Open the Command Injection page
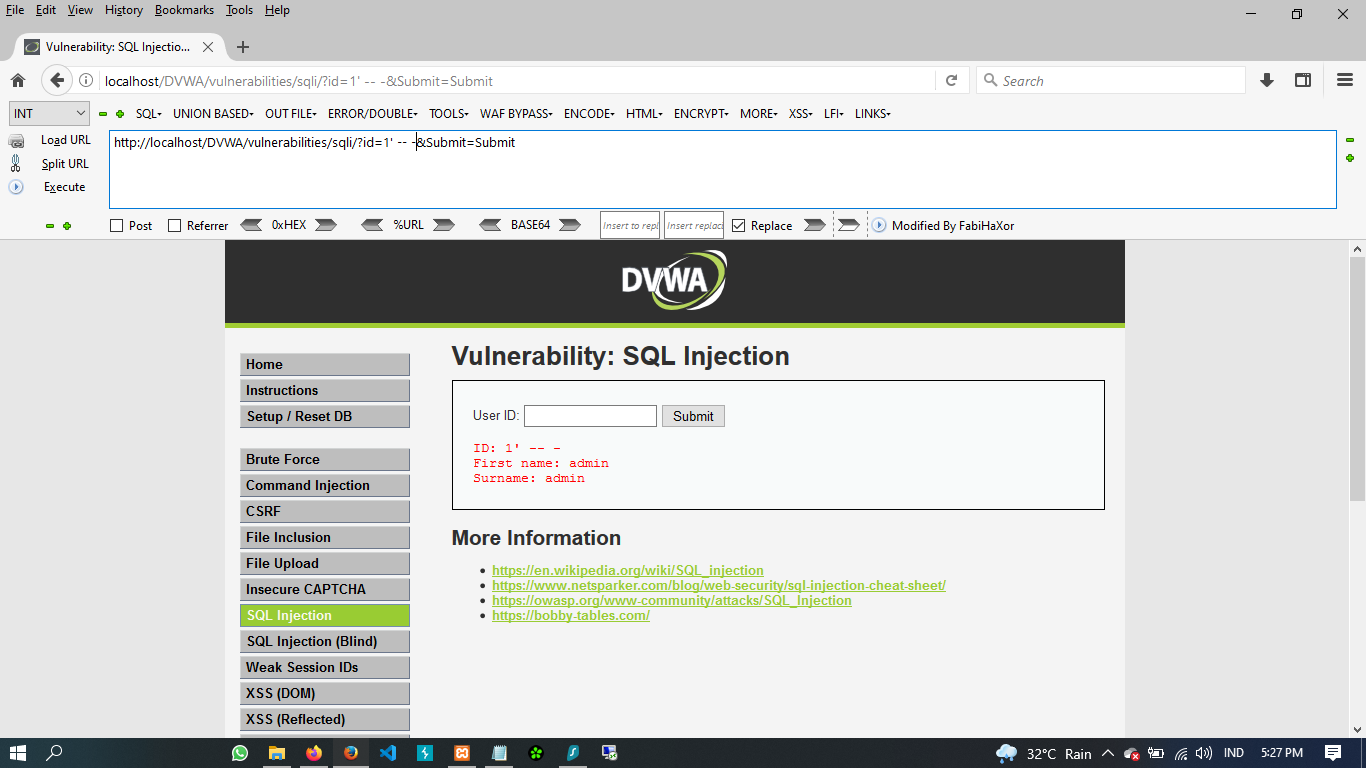This screenshot has width=1366, height=768. click(325, 486)
